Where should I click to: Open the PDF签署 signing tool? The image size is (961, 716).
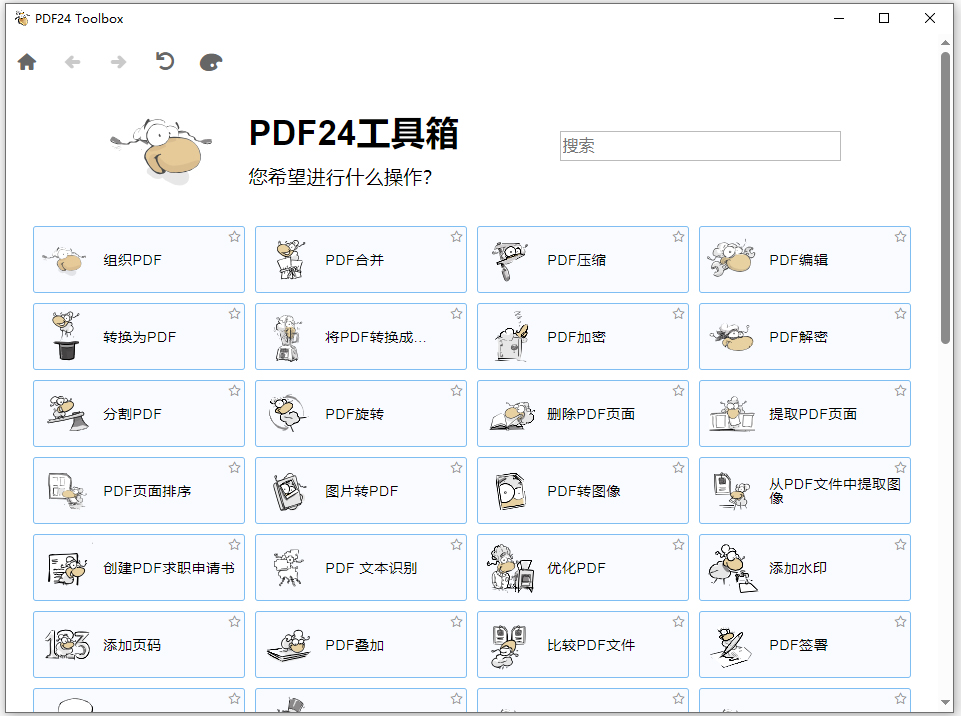click(x=804, y=644)
